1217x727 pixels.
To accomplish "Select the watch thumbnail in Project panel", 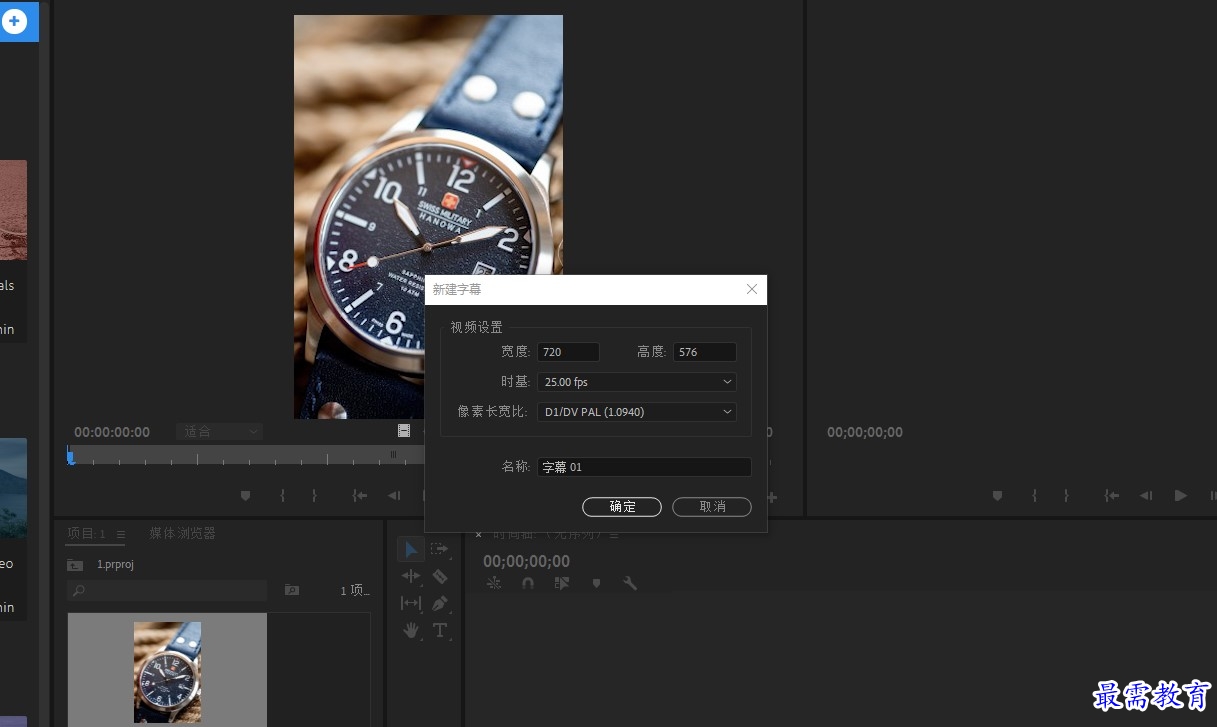I will pos(167,670).
